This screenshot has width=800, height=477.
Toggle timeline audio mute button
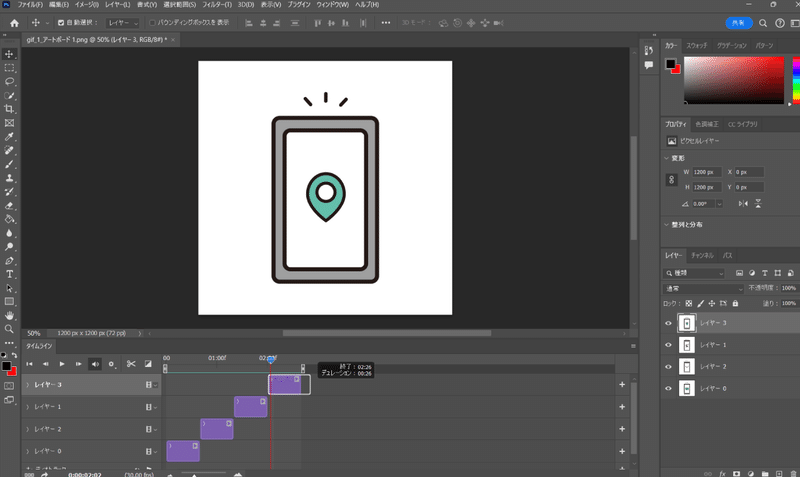95,364
